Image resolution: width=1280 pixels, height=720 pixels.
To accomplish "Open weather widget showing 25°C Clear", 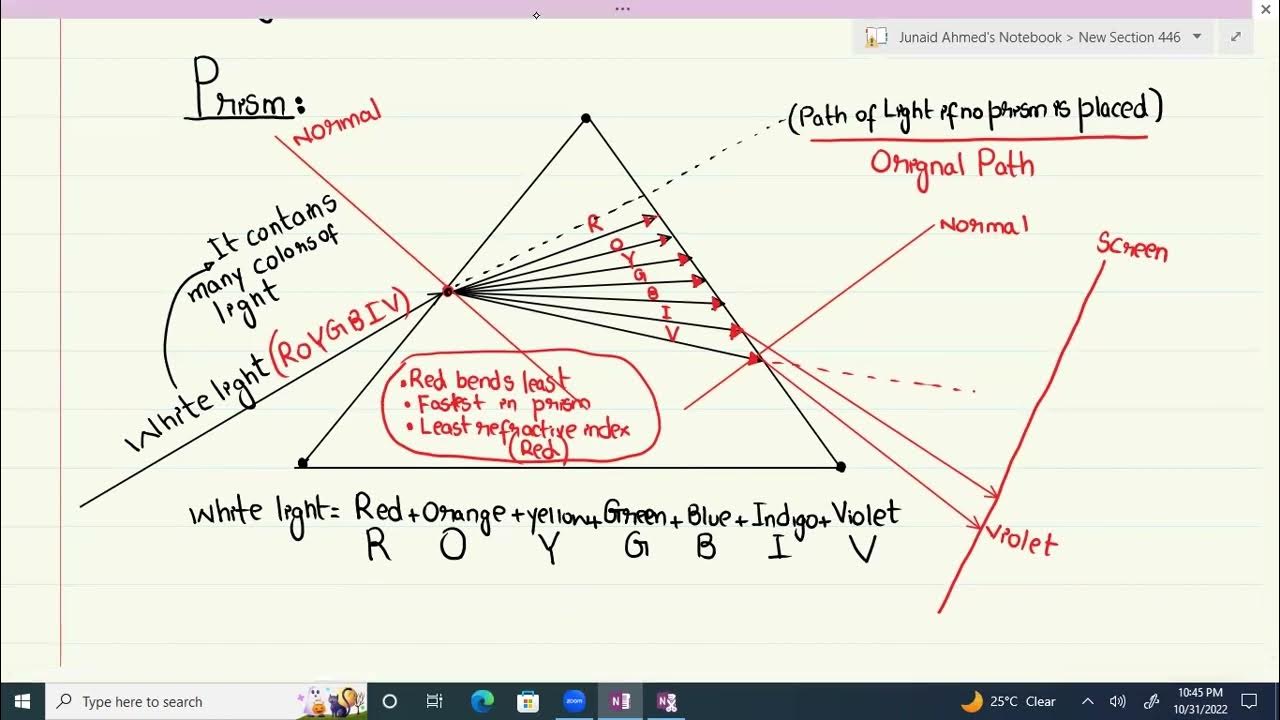I will [1008, 701].
